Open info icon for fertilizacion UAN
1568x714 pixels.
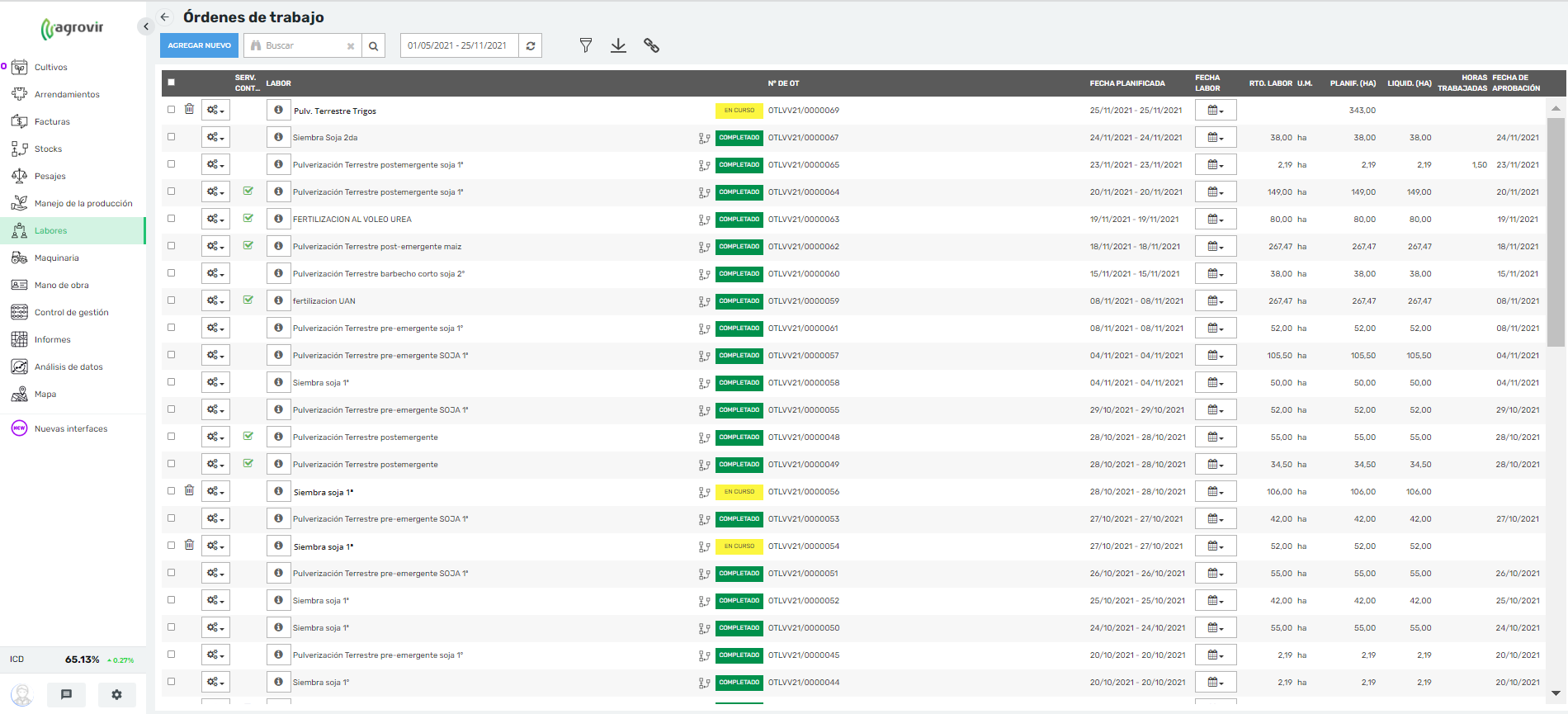[x=278, y=300]
